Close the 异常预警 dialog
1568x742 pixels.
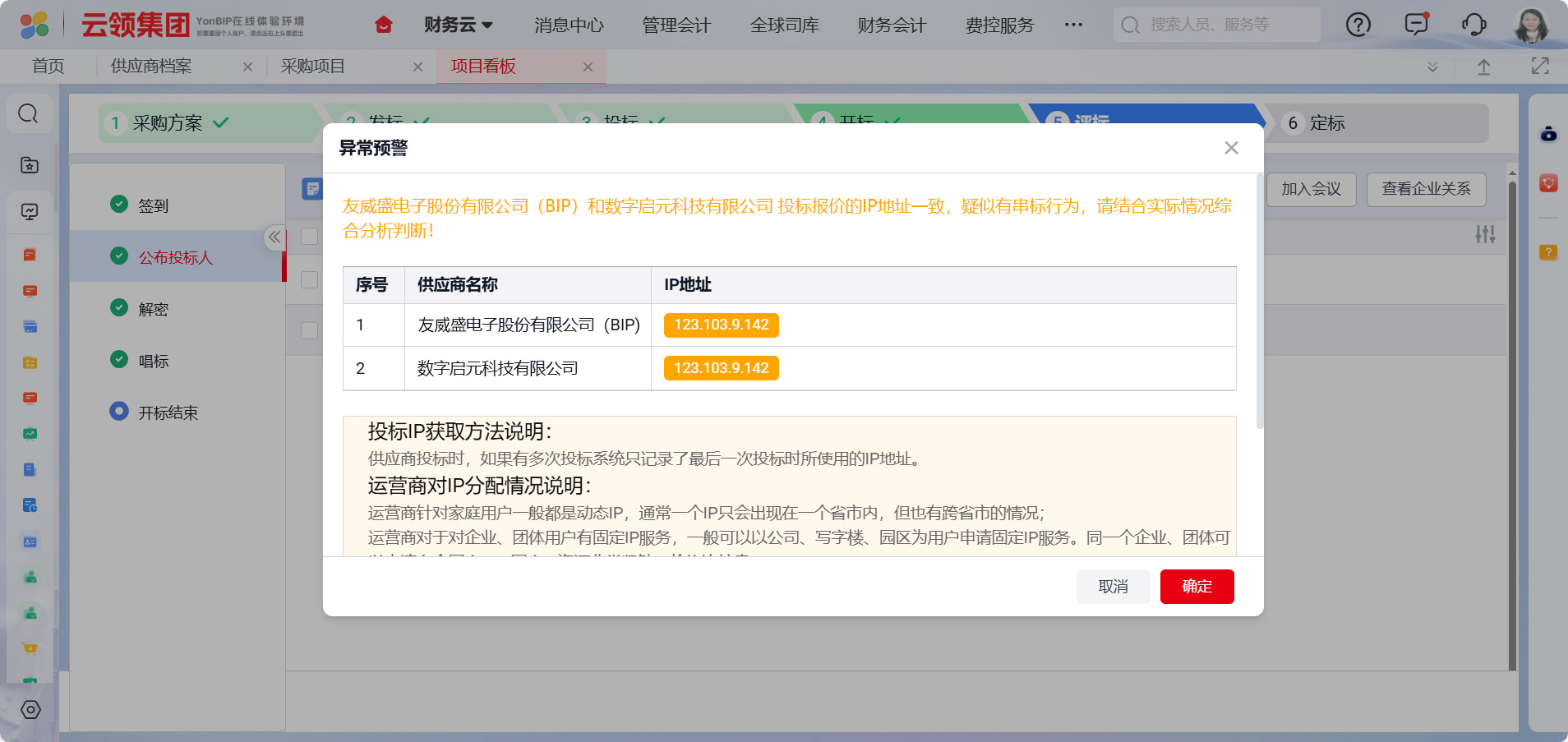(1230, 148)
